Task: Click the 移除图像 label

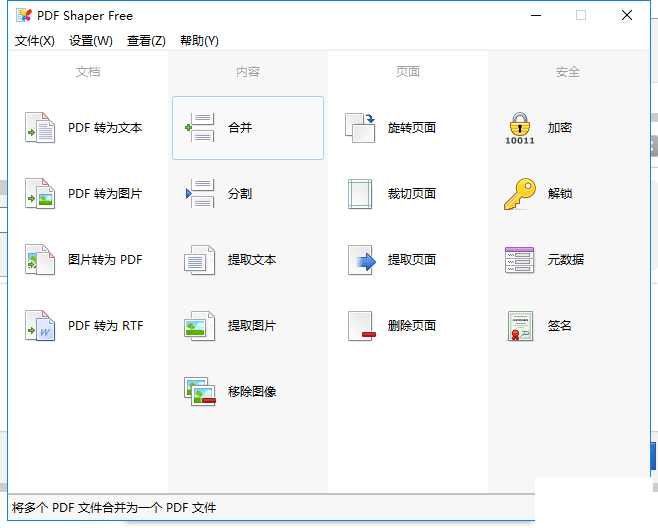Action: tap(252, 392)
